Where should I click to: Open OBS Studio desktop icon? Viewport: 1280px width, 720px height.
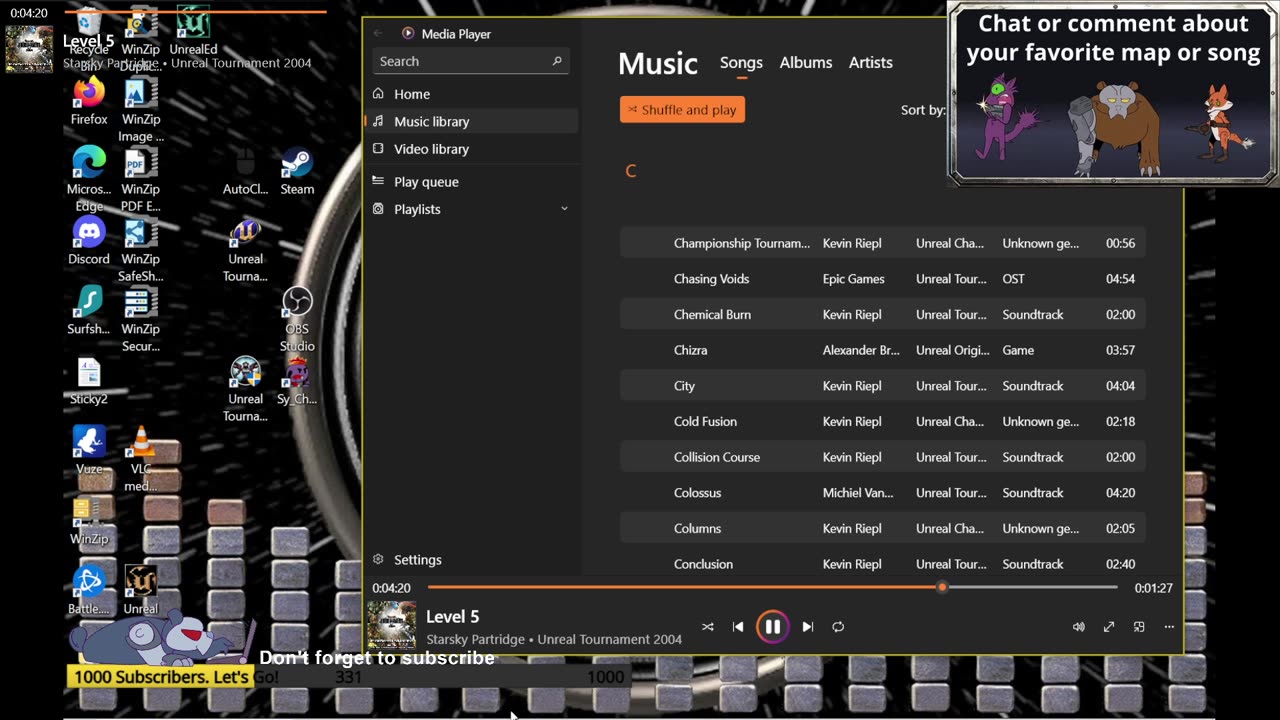pos(297,320)
